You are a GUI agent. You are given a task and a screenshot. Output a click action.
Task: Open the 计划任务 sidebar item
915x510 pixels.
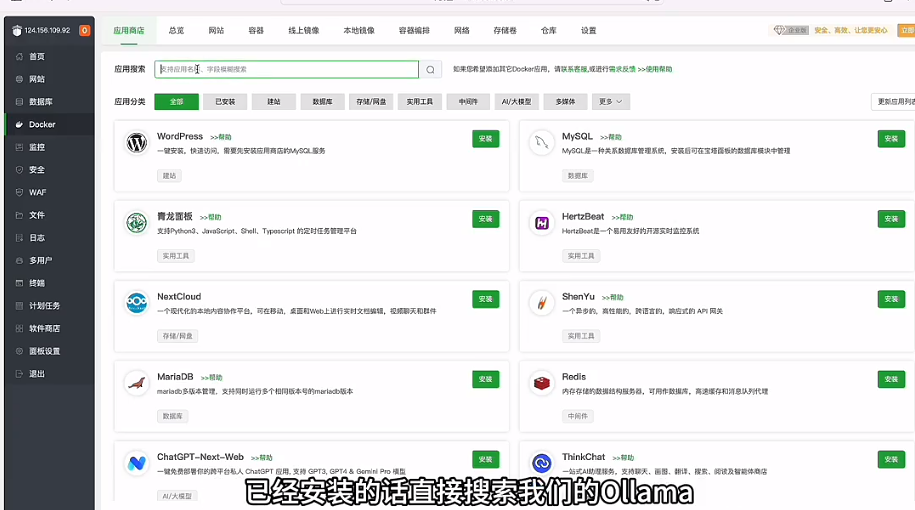point(49,306)
